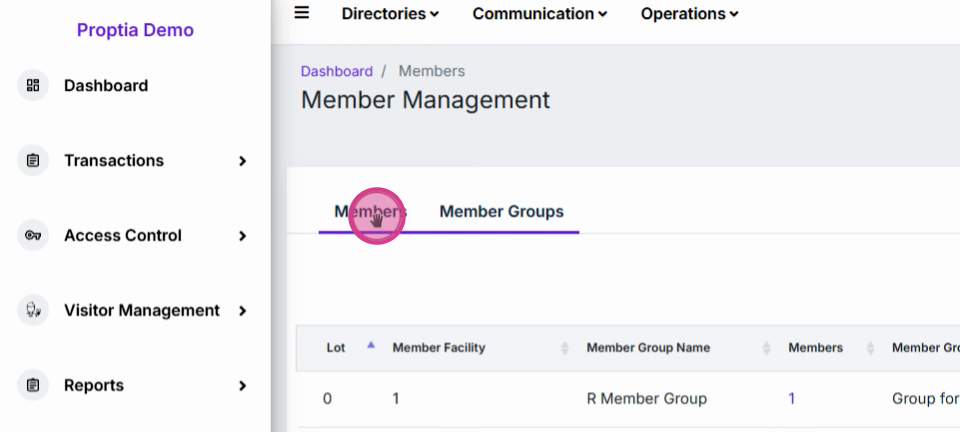960x432 pixels.
Task: Sort table by Lot column arrow
Action: click(370, 346)
